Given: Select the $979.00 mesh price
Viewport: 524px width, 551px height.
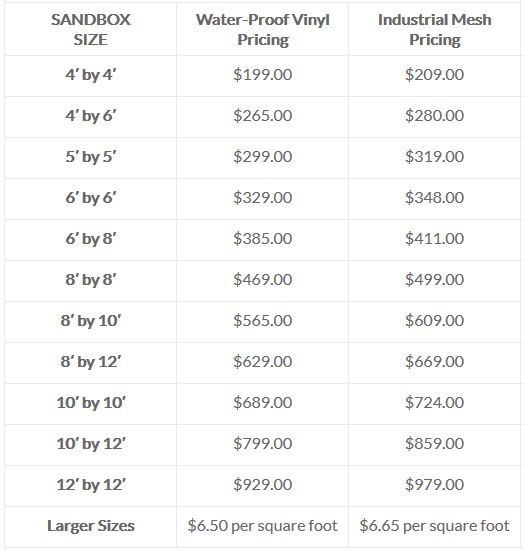Looking at the screenshot, I should [x=434, y=485].
